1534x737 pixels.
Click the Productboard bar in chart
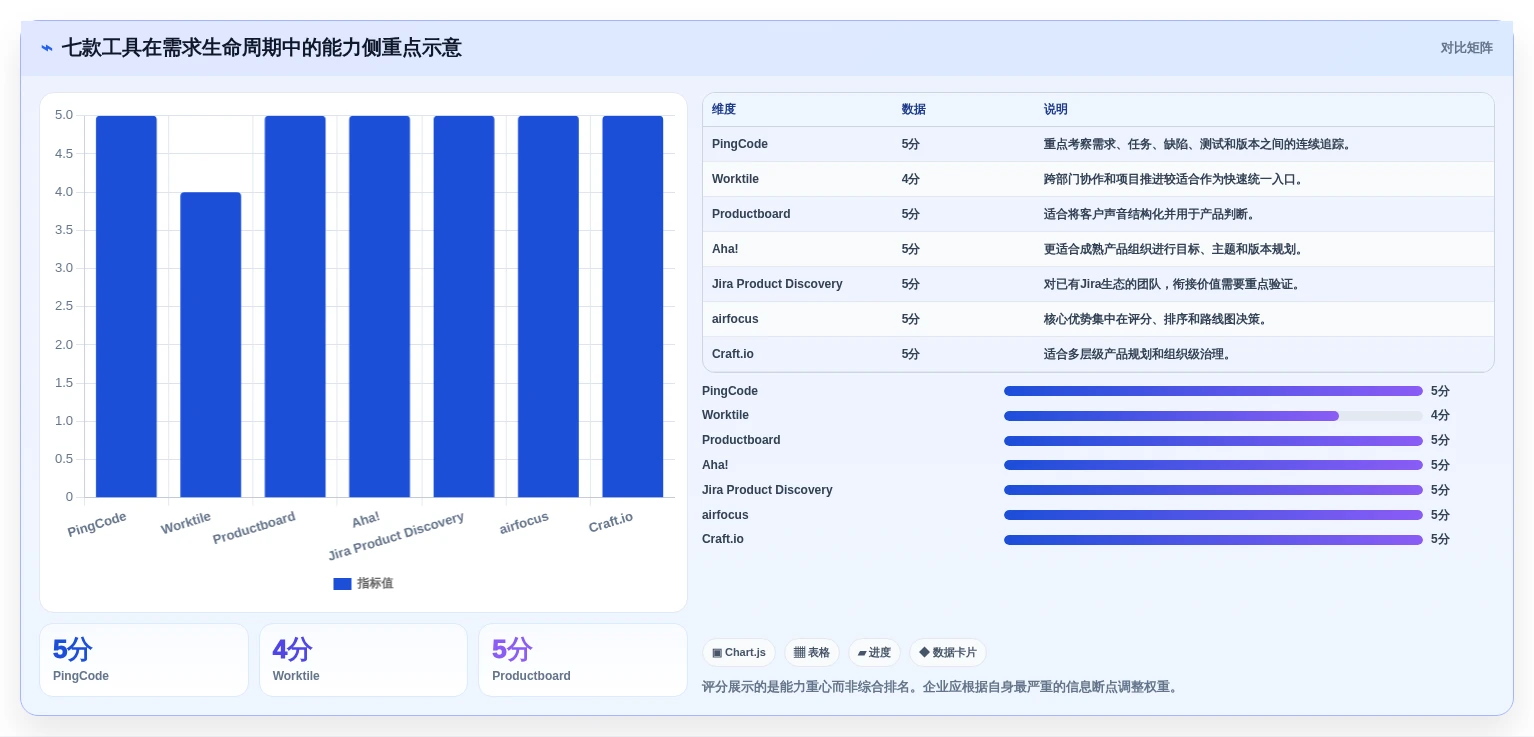295,306
